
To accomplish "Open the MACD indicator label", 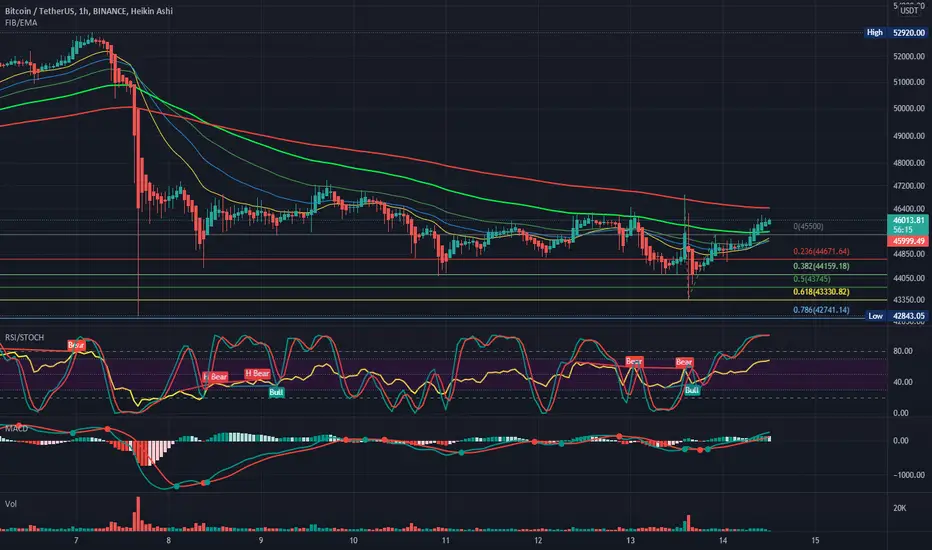I will (17, 428).
